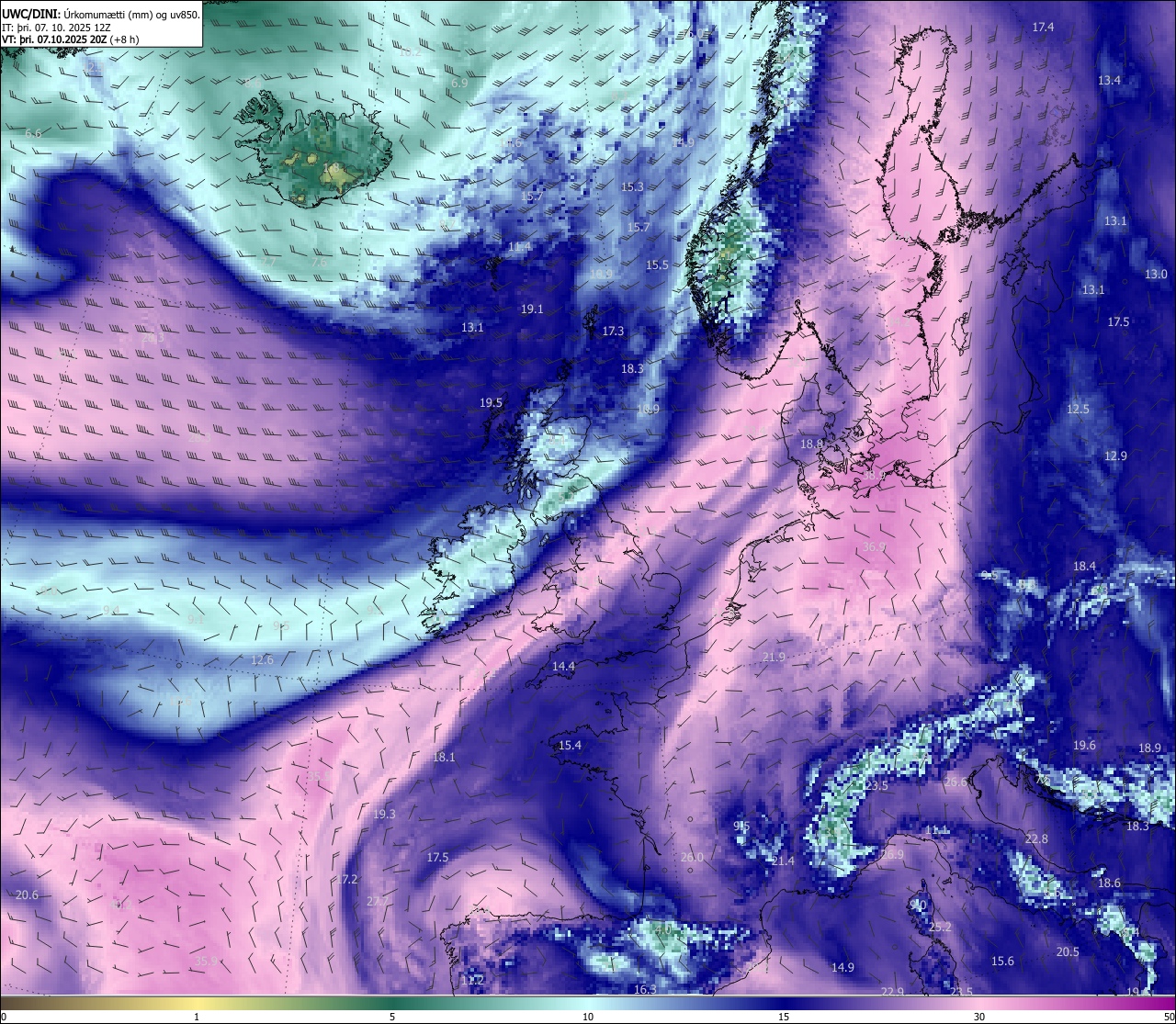
Task: Click the map value "19.5"
Action: click(x=492, y=403)
